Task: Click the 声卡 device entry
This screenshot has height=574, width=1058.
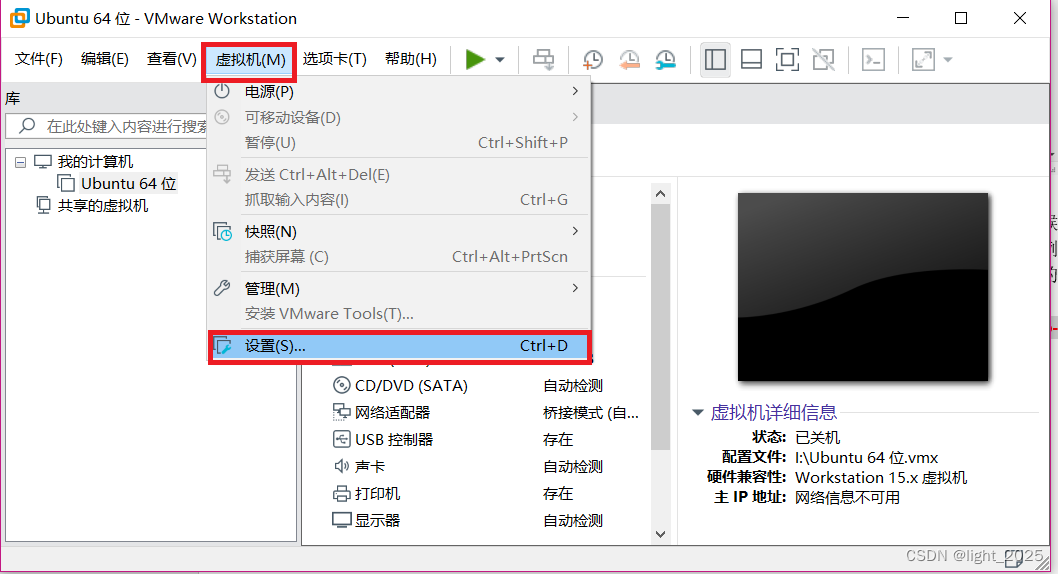Action: (x=370, y=467)
